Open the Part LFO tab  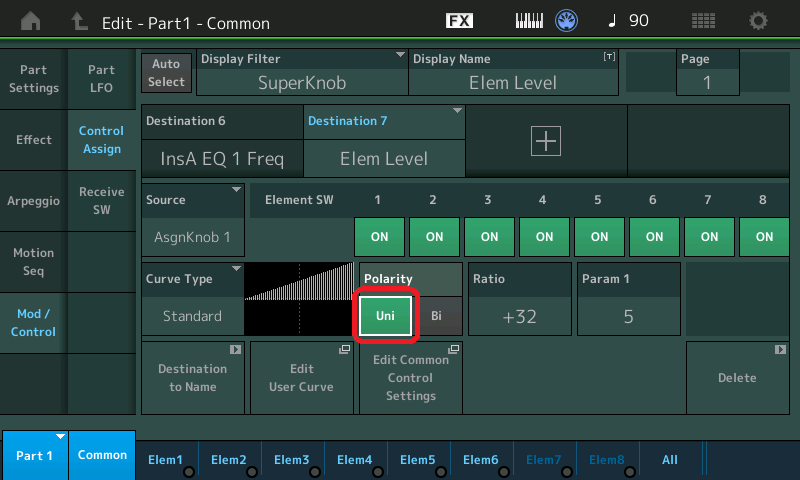pyautogui.click(x=101, y=79)
